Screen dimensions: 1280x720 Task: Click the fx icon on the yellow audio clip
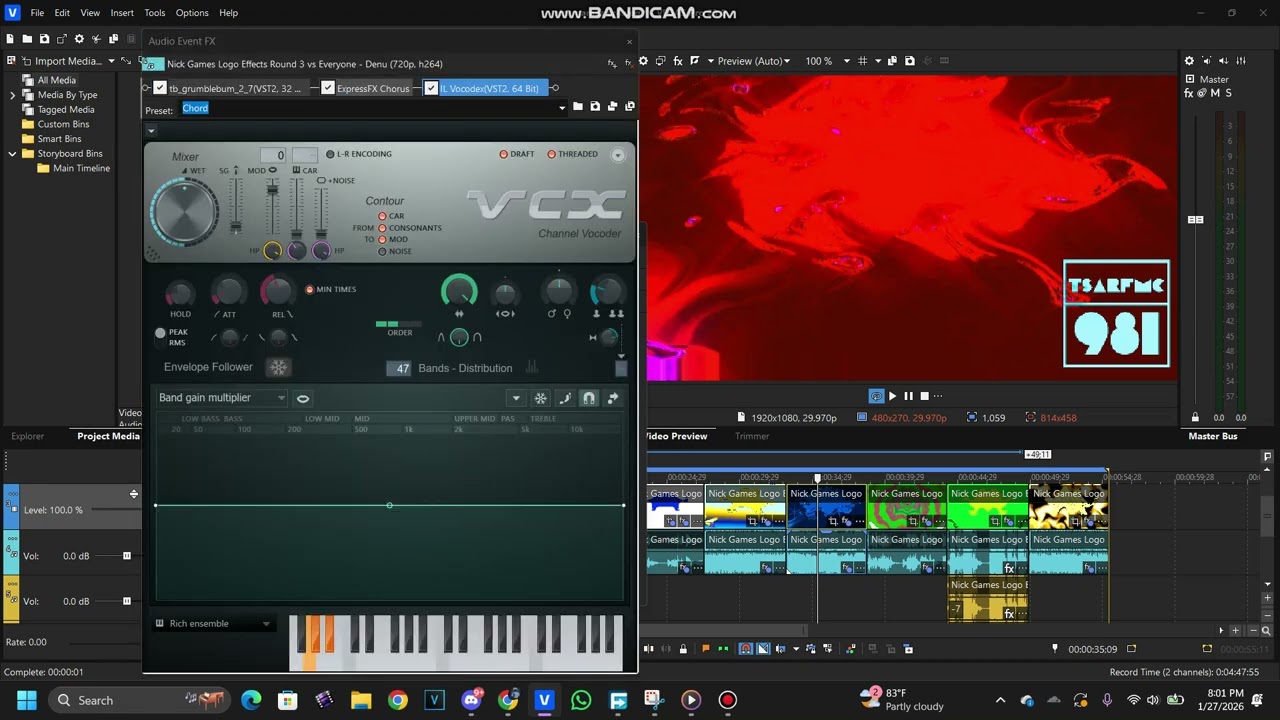tap(1009, 614)
